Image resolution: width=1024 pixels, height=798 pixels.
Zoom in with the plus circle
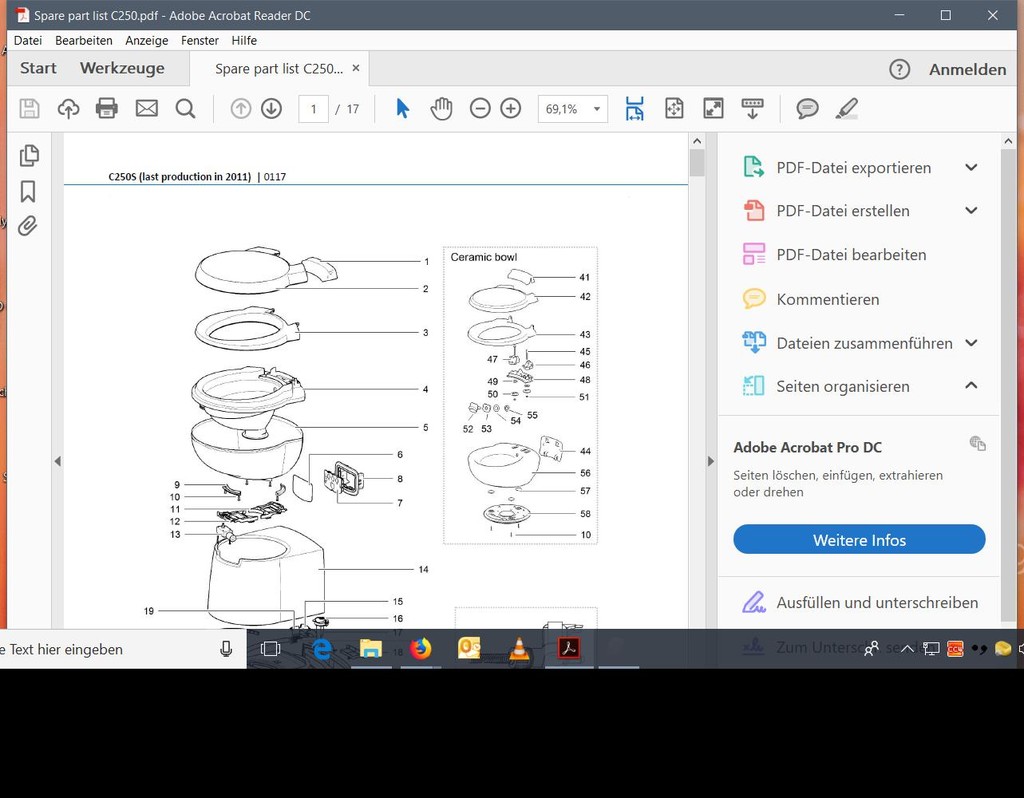point(511,108)
